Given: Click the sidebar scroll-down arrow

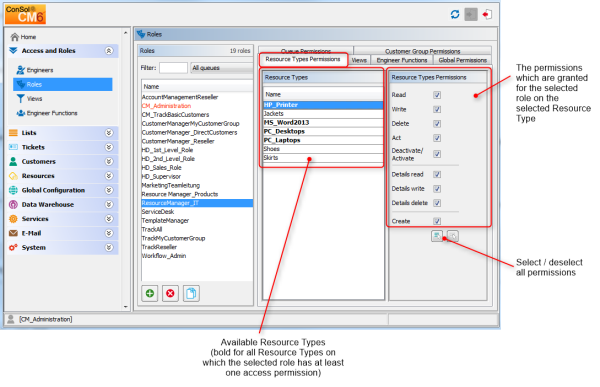Looking at the screenshot, I should tap(126, 307).
